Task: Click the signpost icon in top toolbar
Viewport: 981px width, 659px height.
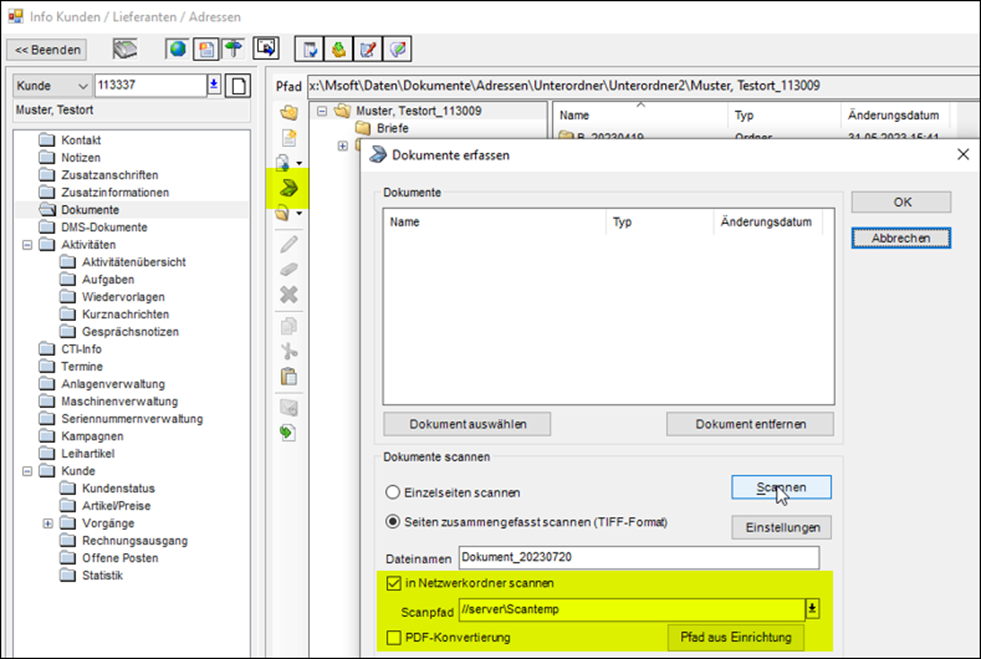Action: (x=233, y=49)
